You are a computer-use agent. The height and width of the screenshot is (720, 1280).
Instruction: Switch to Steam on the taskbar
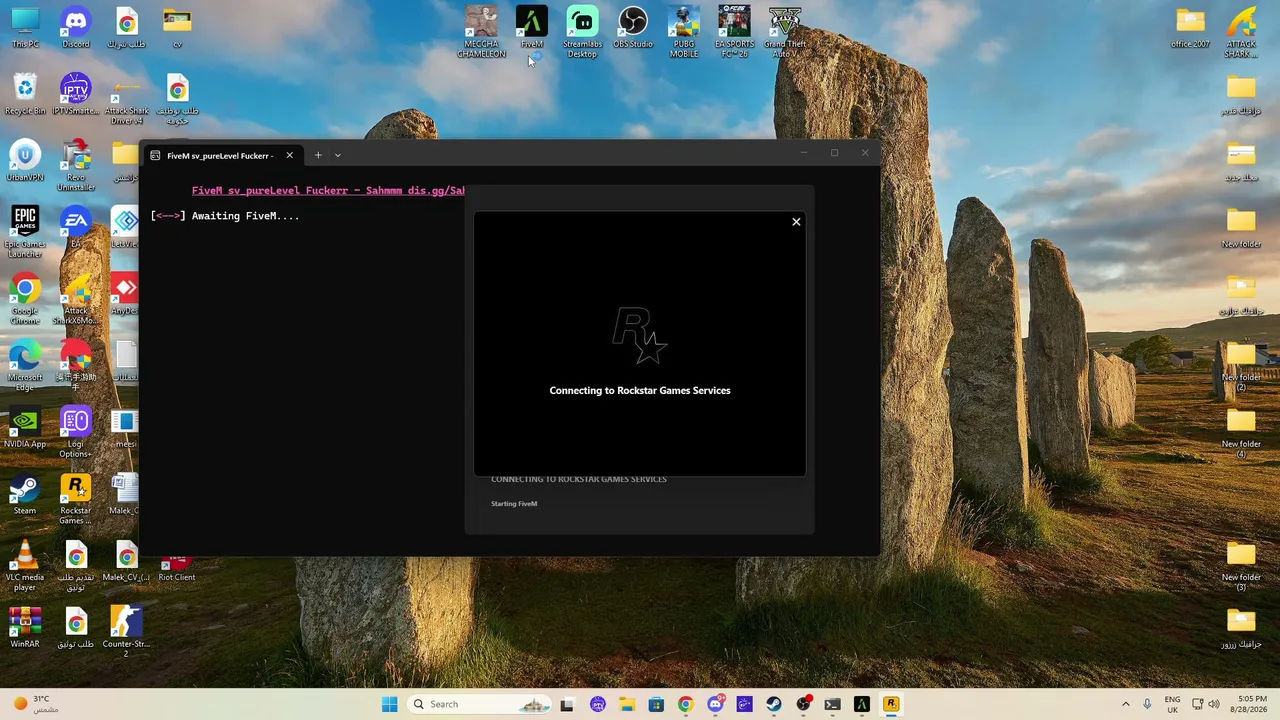click(774, 704)
